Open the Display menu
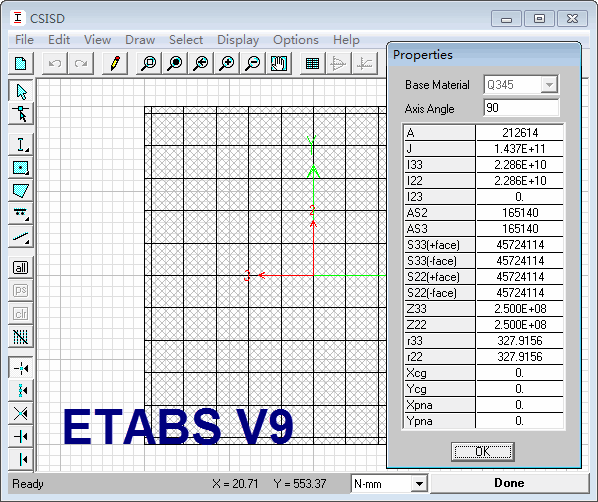 [238, 40]
